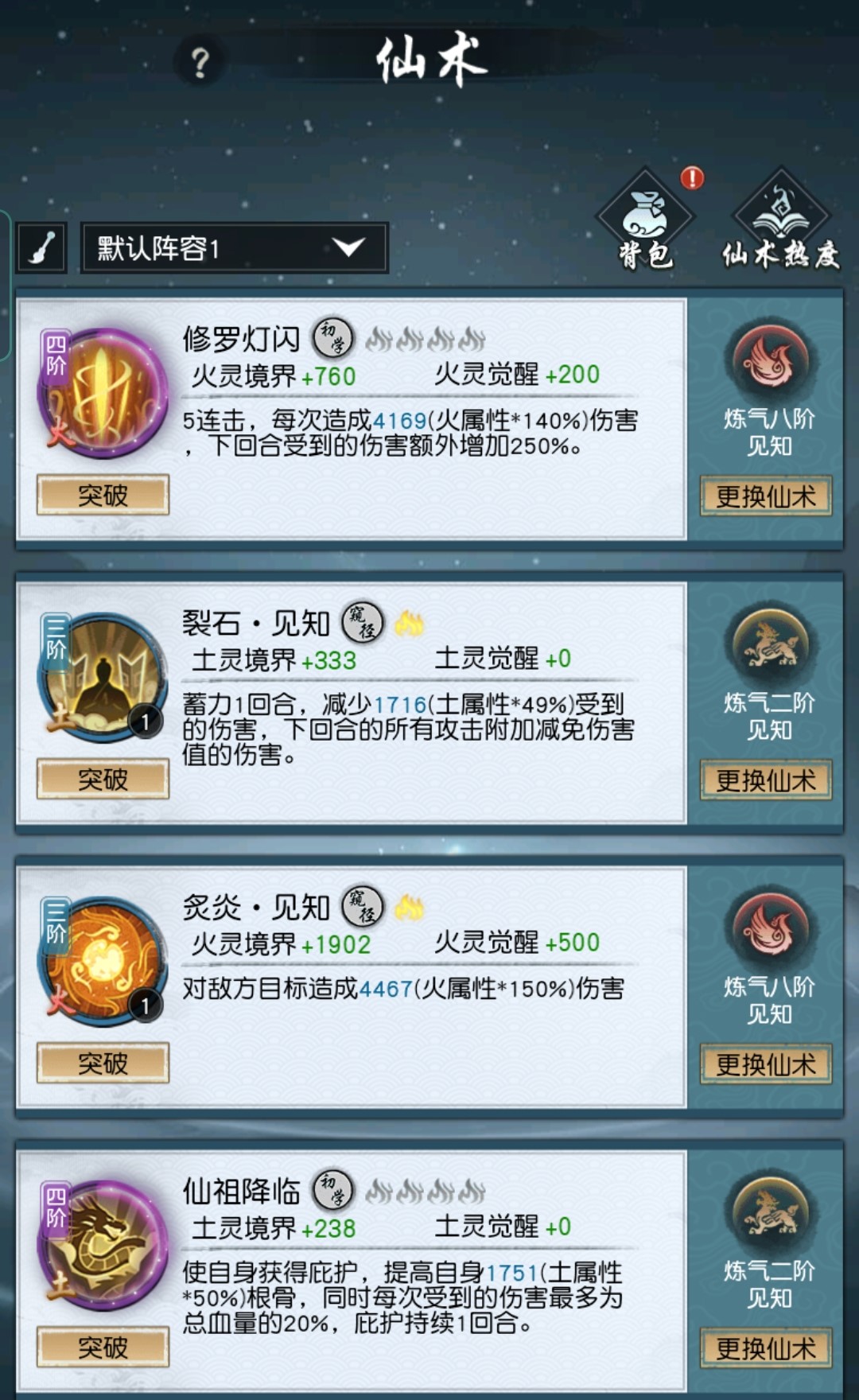Click 突破 button under 裂石·见知
This screenshot has width=859, height=1400.
[103, 779]
